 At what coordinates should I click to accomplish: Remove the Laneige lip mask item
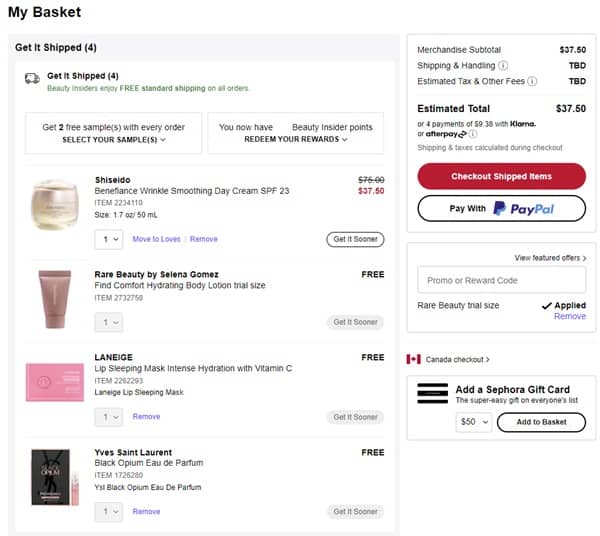coord(146,416)
